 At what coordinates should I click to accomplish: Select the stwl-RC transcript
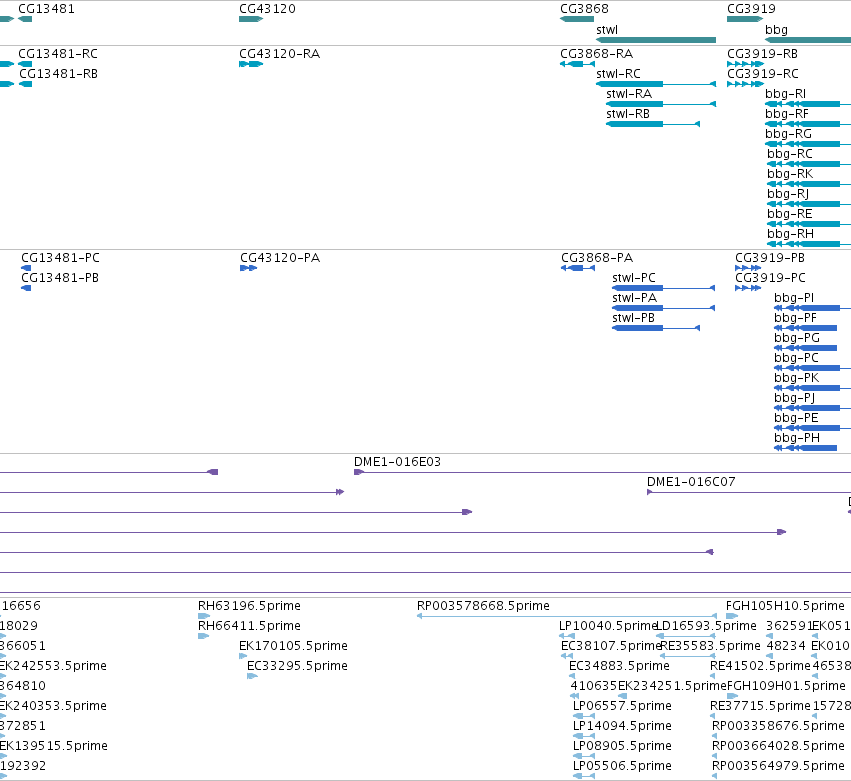[x=656, y=84]
